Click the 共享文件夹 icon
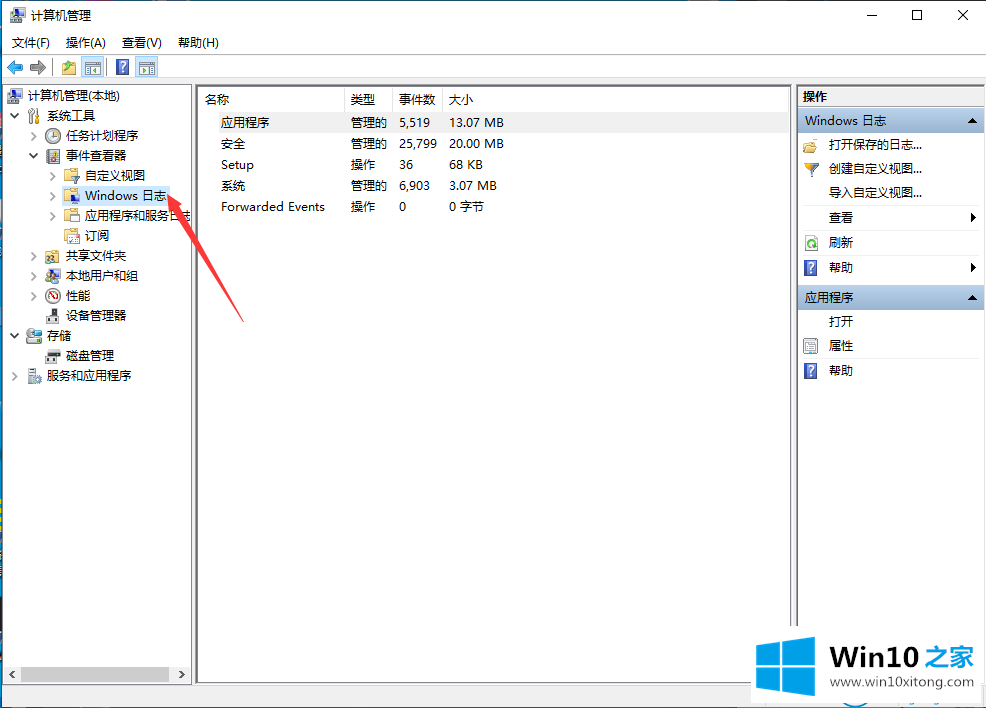 click(x=53, y=256)
